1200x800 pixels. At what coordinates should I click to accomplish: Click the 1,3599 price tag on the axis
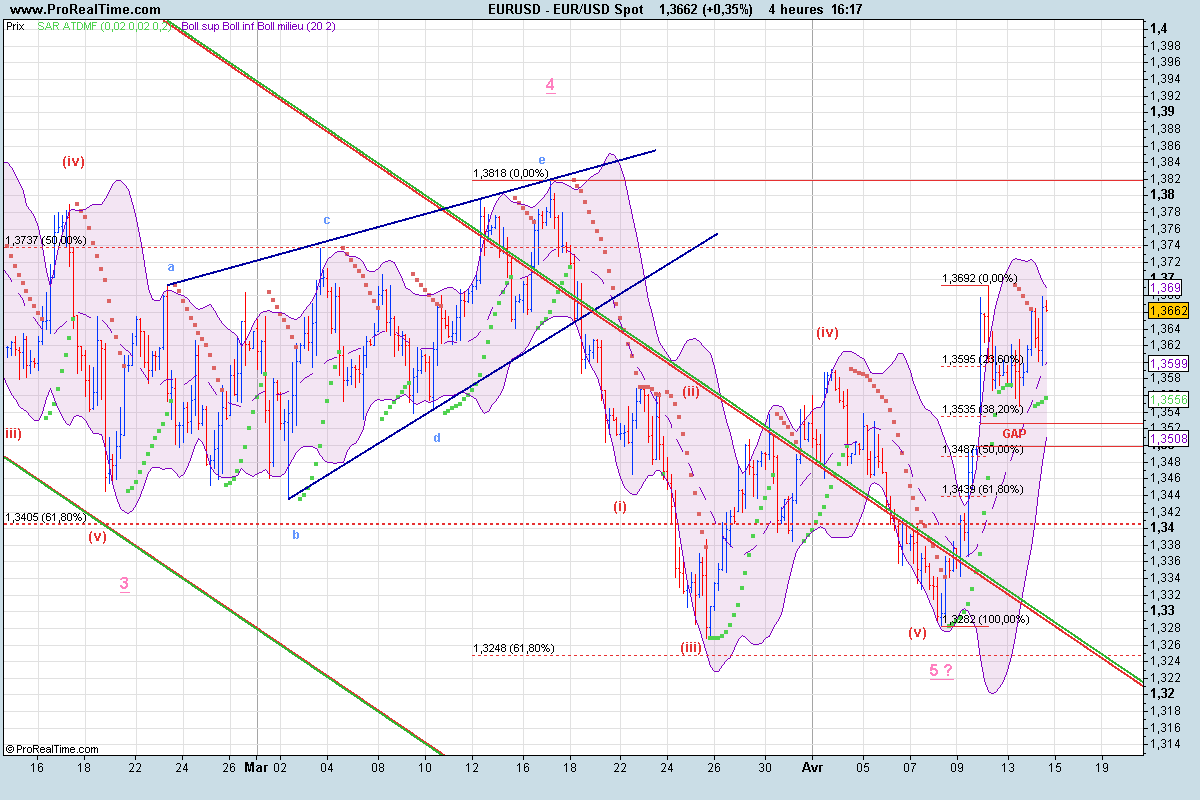[x=1169, y=364]
